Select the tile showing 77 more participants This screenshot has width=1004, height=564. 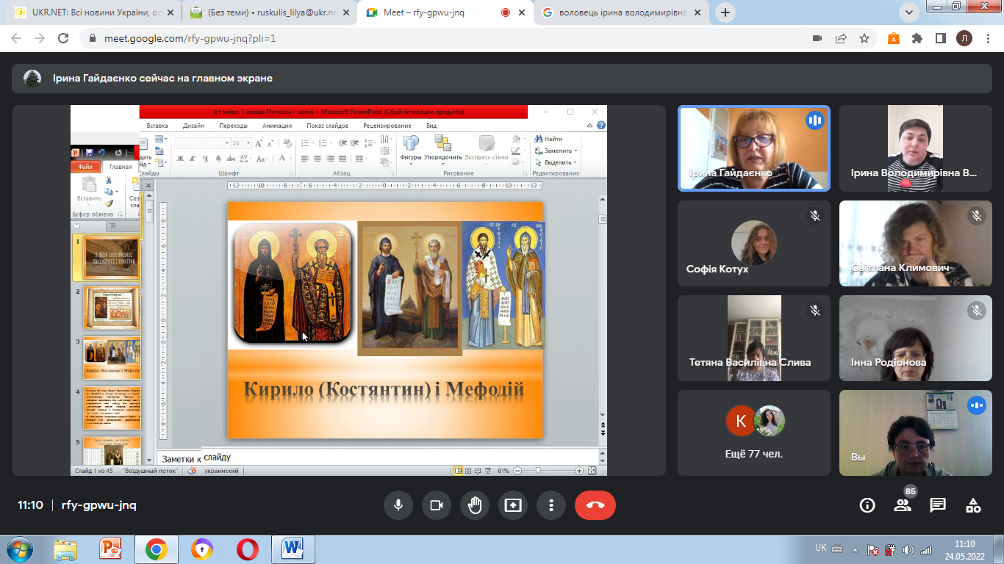pyautogui.click(x=753, y=432)
